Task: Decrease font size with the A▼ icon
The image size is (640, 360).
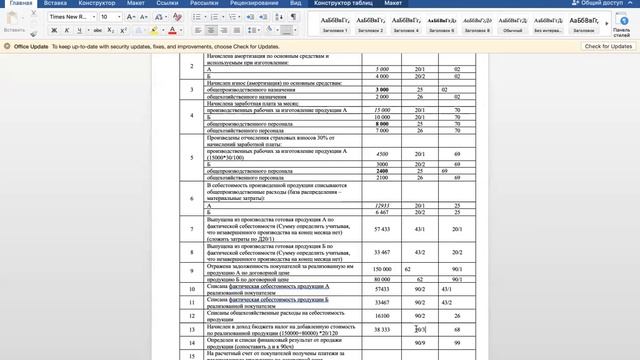Action: [x=144, y=17]
